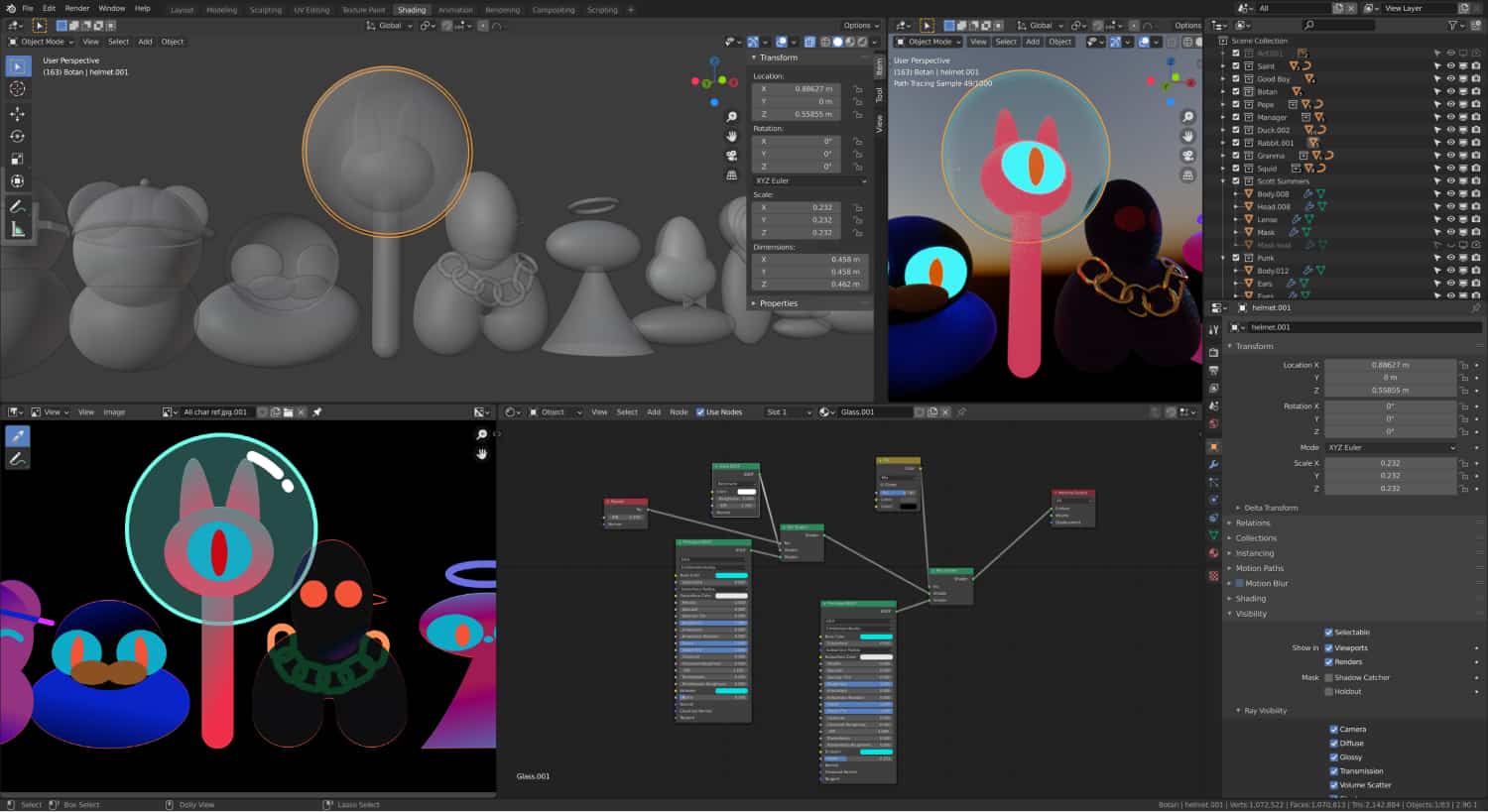Click the camera view icon in viewport

[732, 156]
